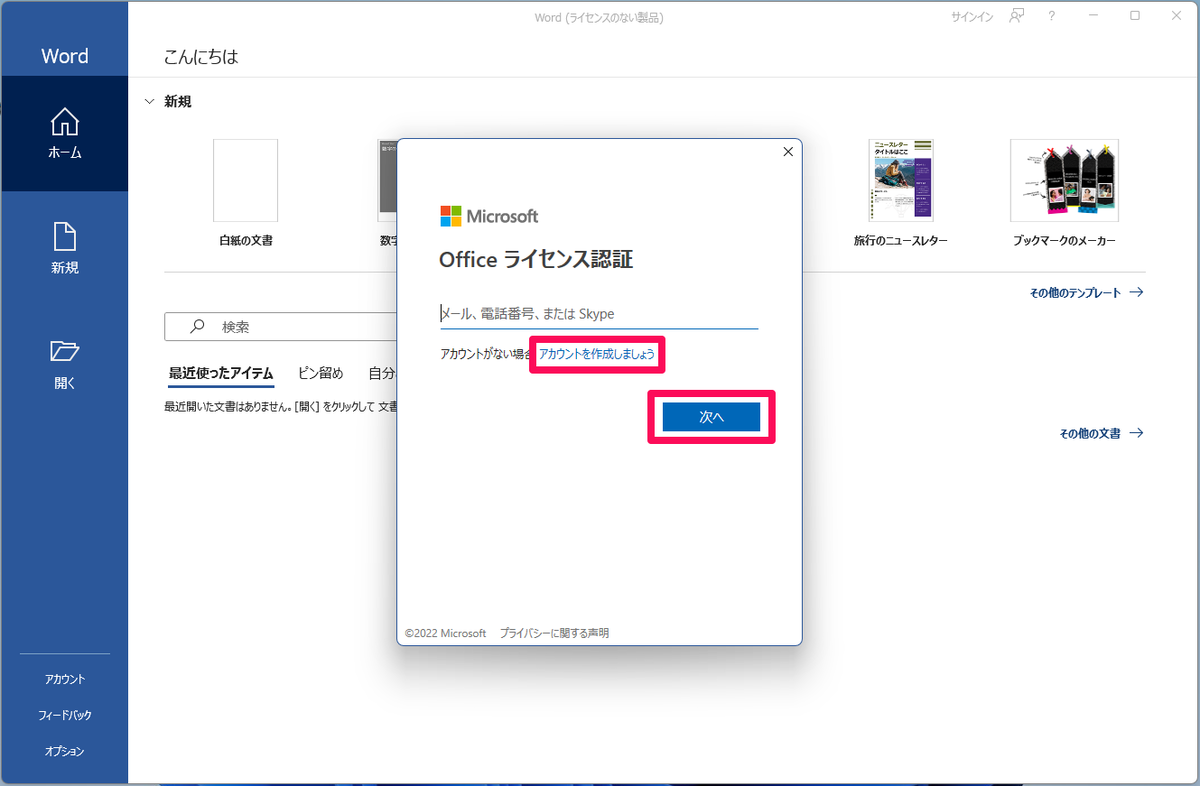
Task: Open オプション in the sidebar
Action: (x=65, y=751)
